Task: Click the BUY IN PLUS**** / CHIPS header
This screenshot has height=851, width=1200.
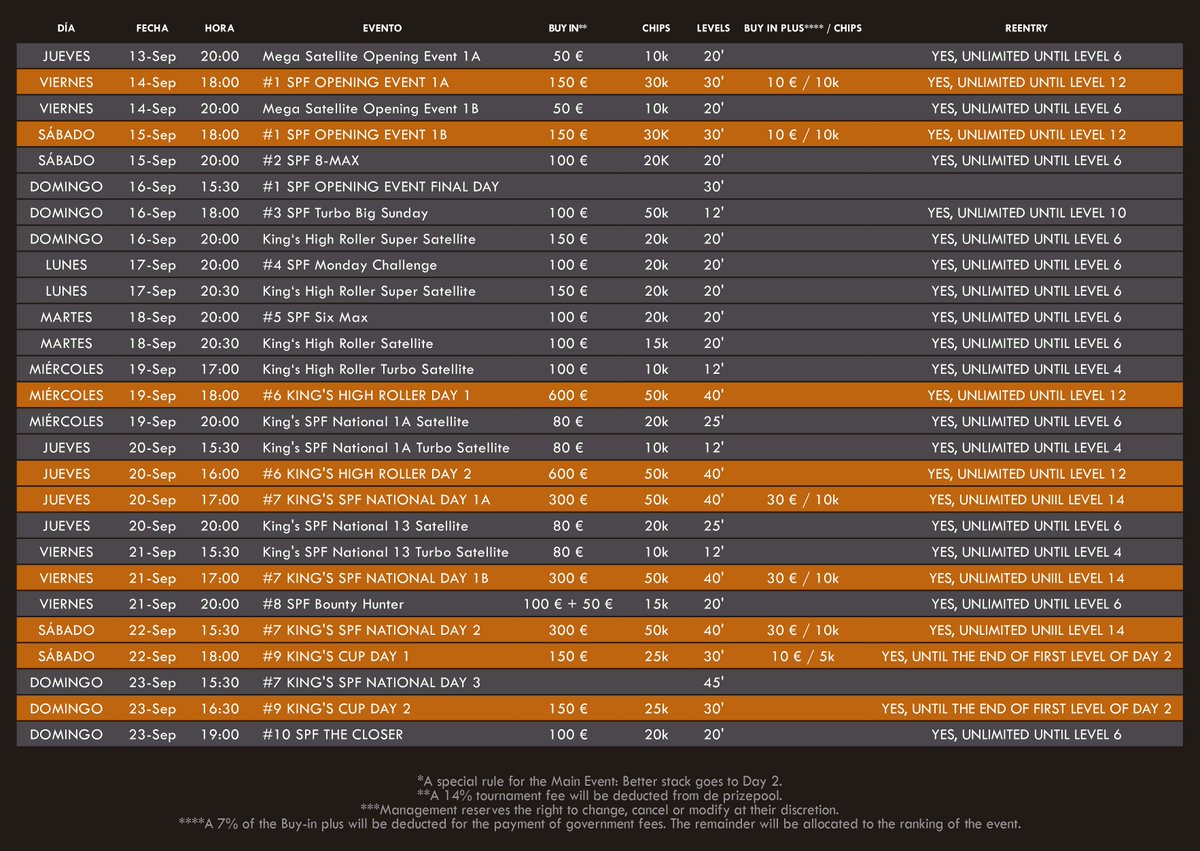Action: point(804,29)
